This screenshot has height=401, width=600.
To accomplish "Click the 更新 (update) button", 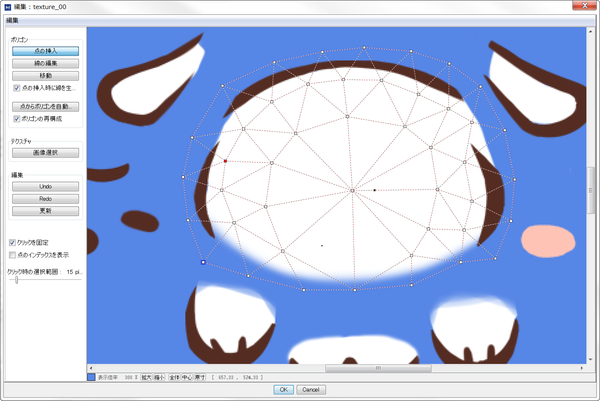I will pos(46,211).
